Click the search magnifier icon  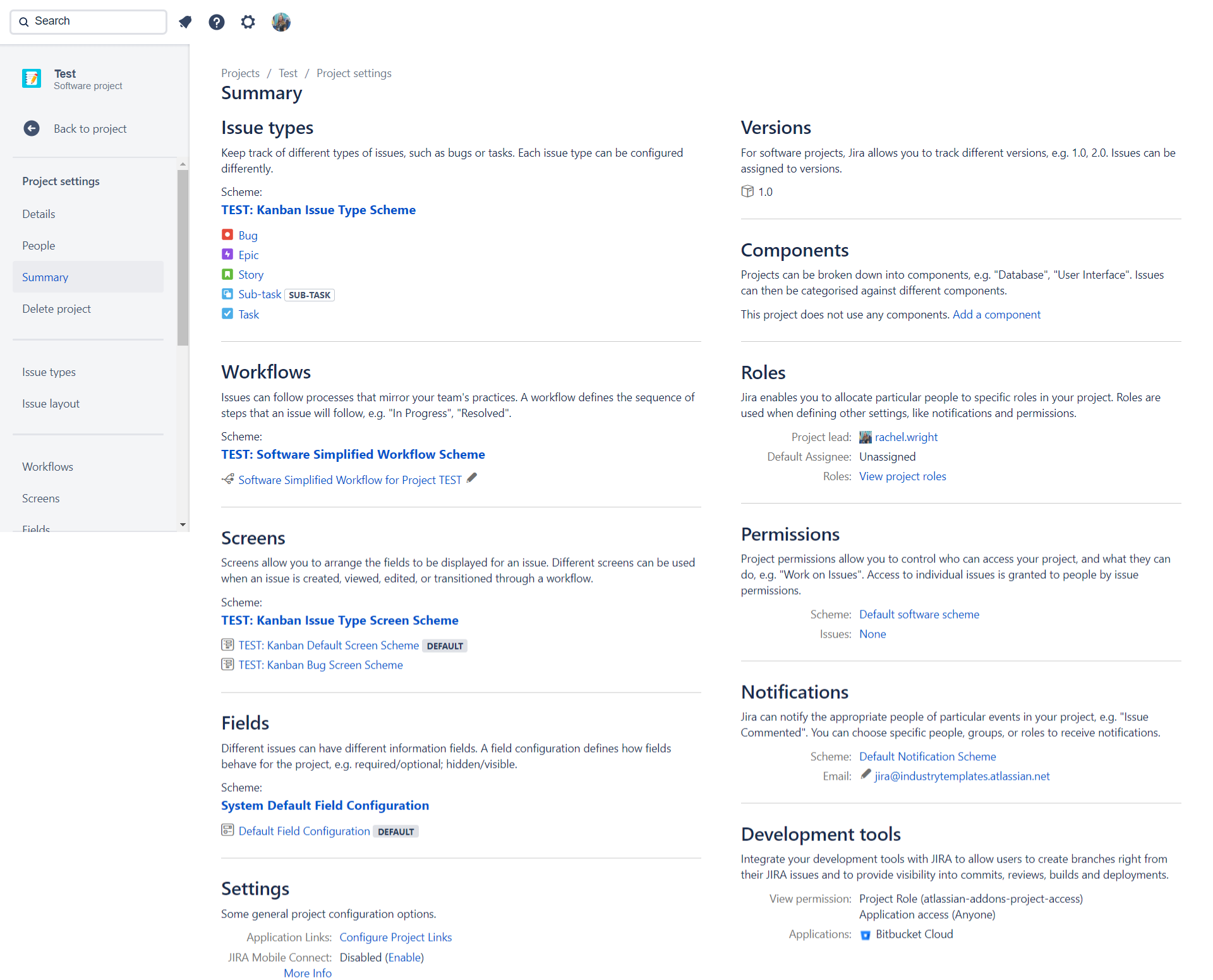pos(24,22)
